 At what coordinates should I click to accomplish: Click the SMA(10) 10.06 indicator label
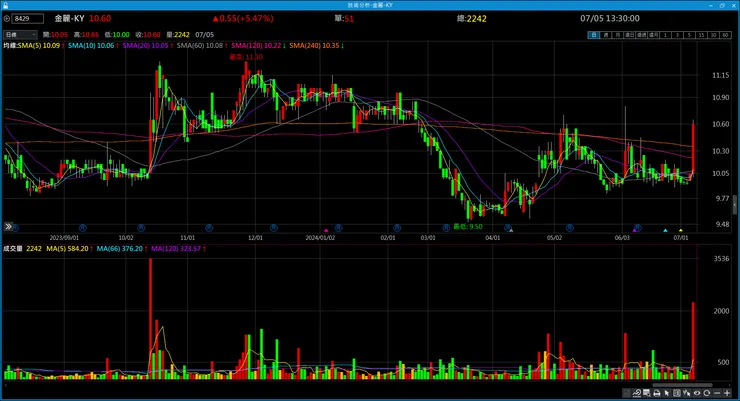[x=93, y=46]
